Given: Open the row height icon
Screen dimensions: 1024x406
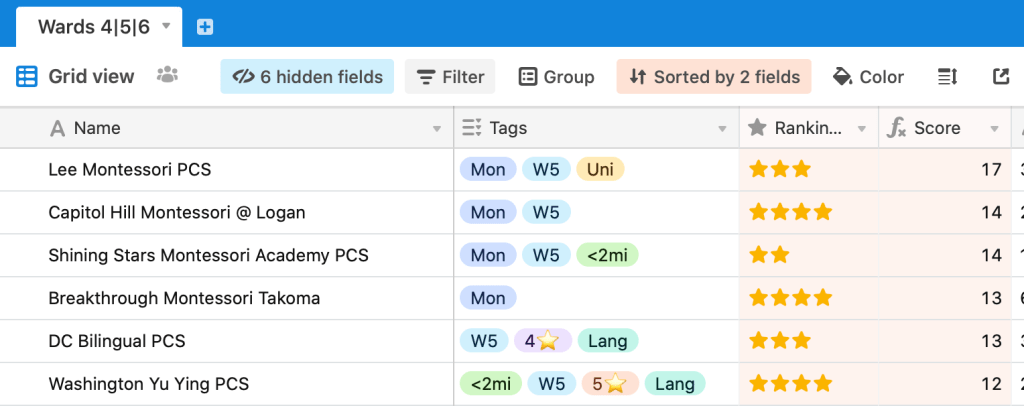Looking at the screenshot, I should pos(947,77).
